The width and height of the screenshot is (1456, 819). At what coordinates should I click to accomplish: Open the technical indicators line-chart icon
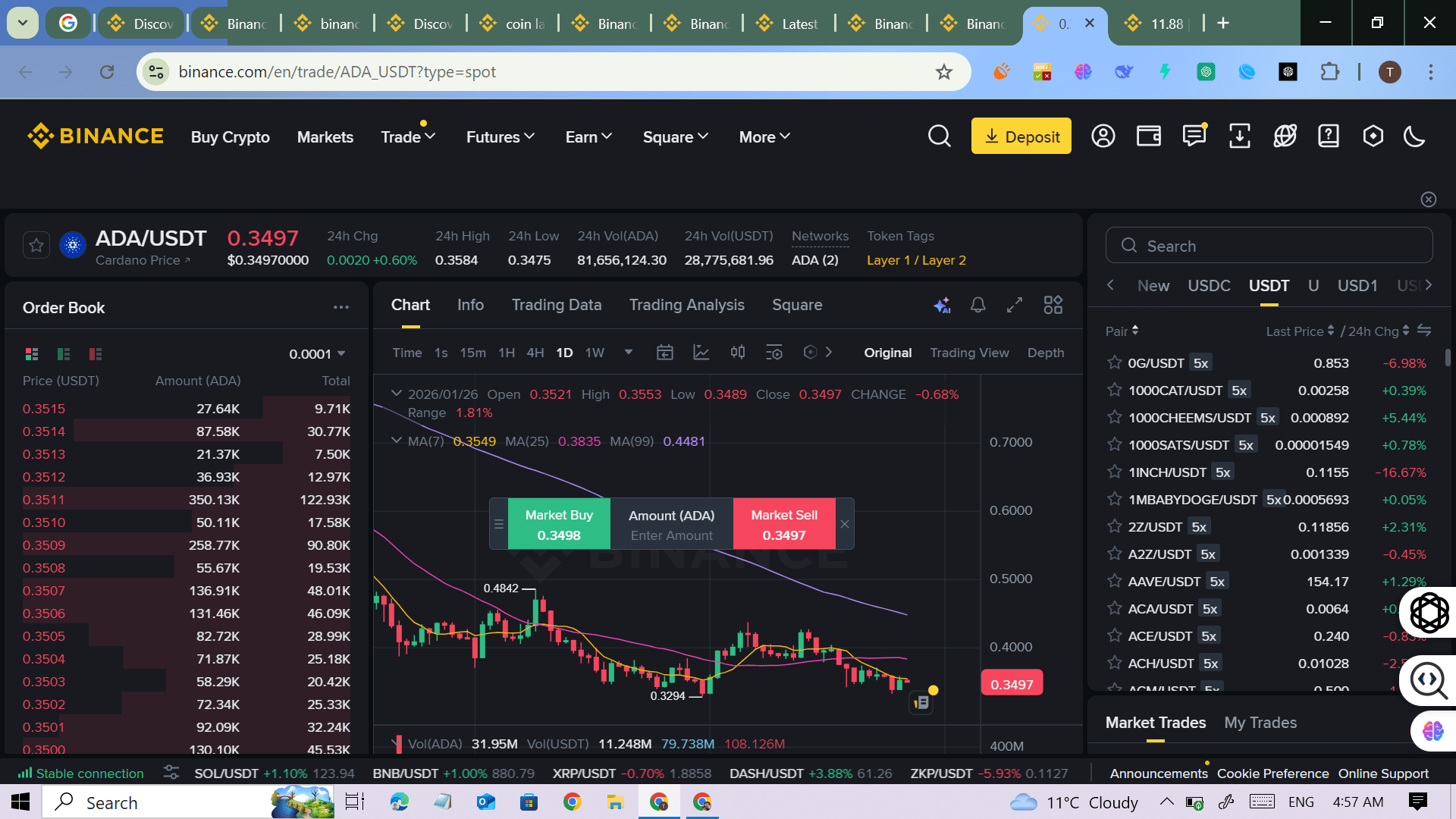coord(701,353)
